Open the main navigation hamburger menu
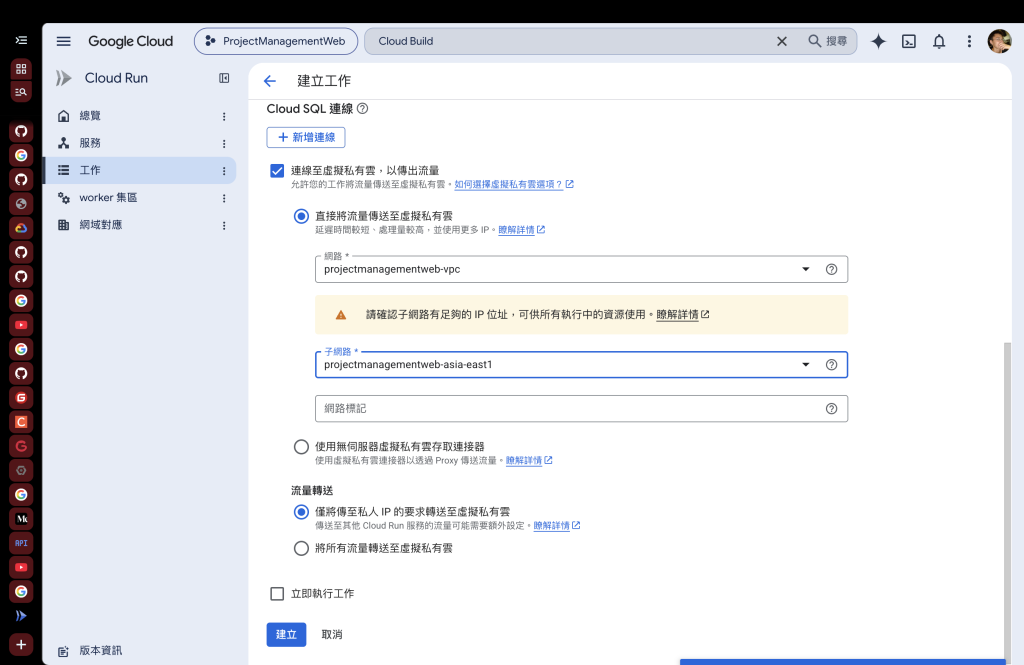 coord(63,41)
